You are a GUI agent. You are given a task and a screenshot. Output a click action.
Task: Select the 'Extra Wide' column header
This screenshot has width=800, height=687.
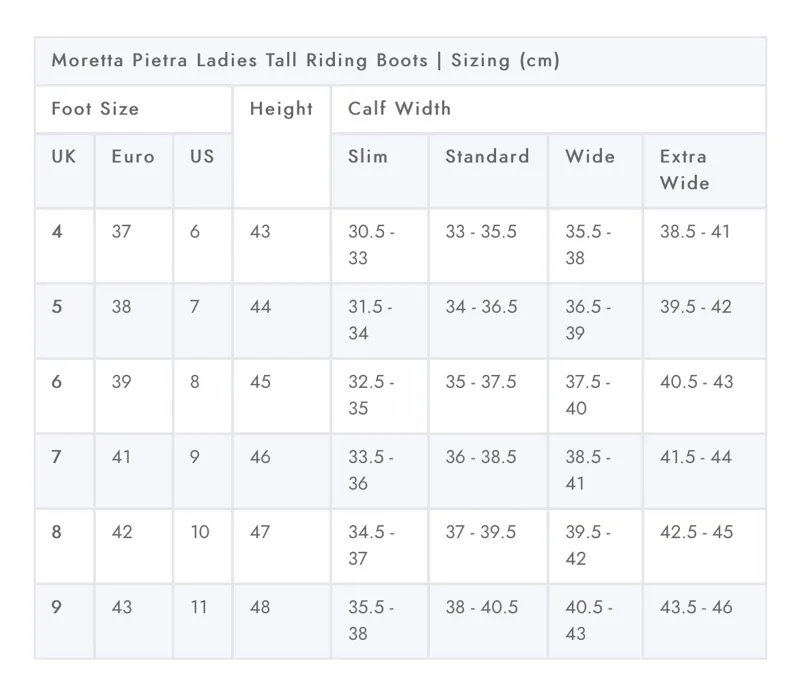point(685,170)
